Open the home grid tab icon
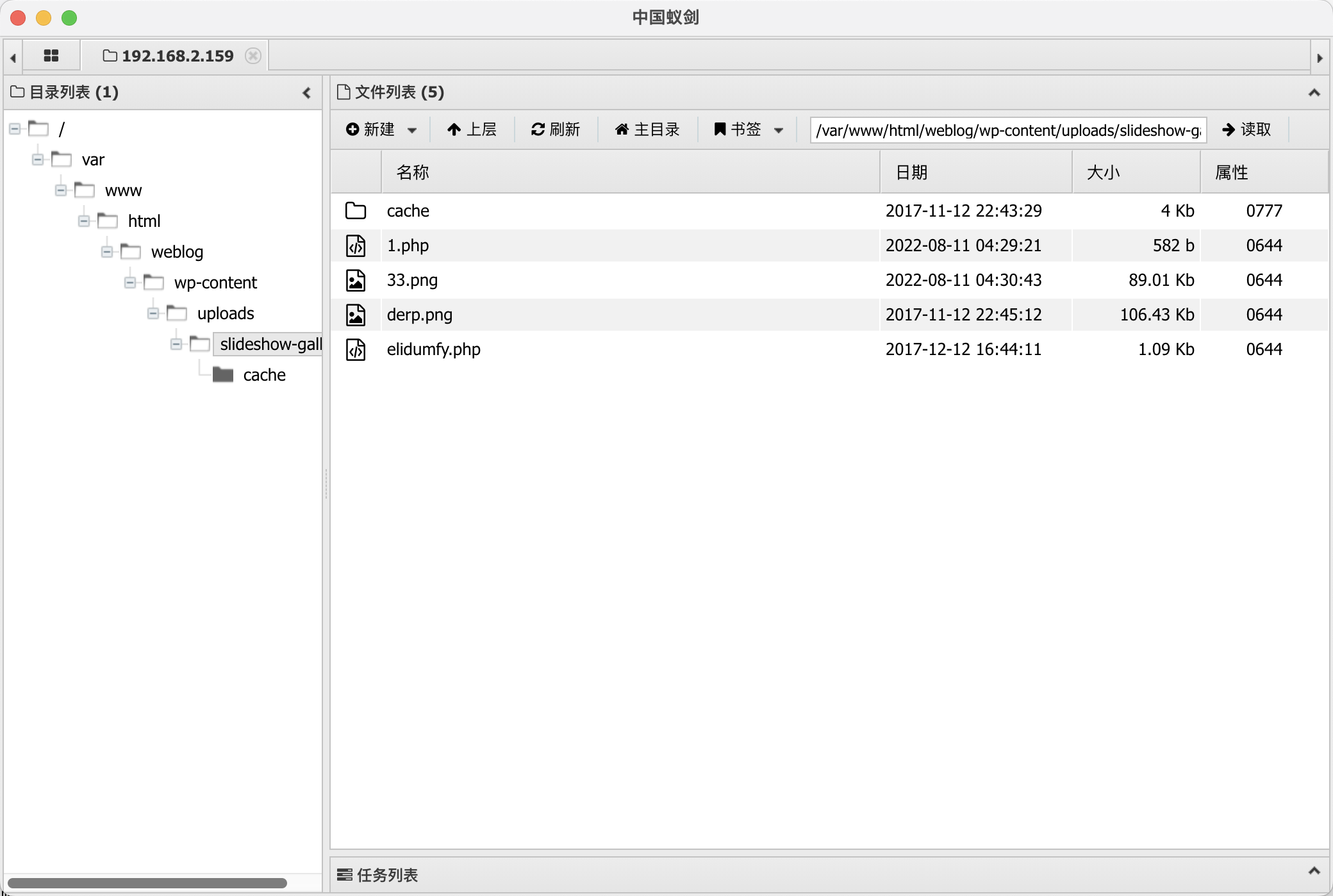 [51, 56]
